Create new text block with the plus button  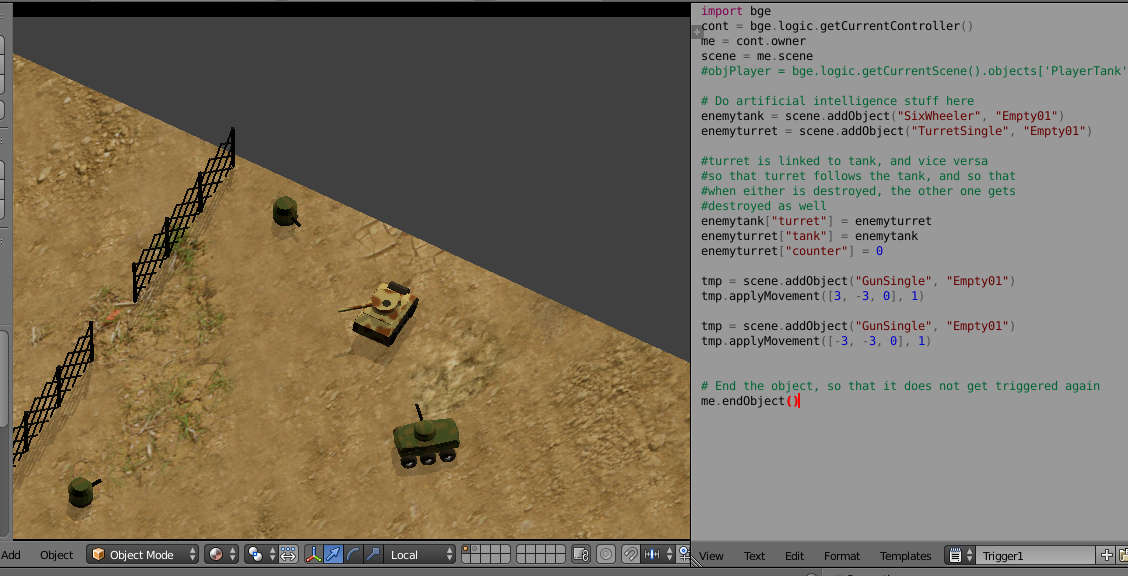[1107, 555]
